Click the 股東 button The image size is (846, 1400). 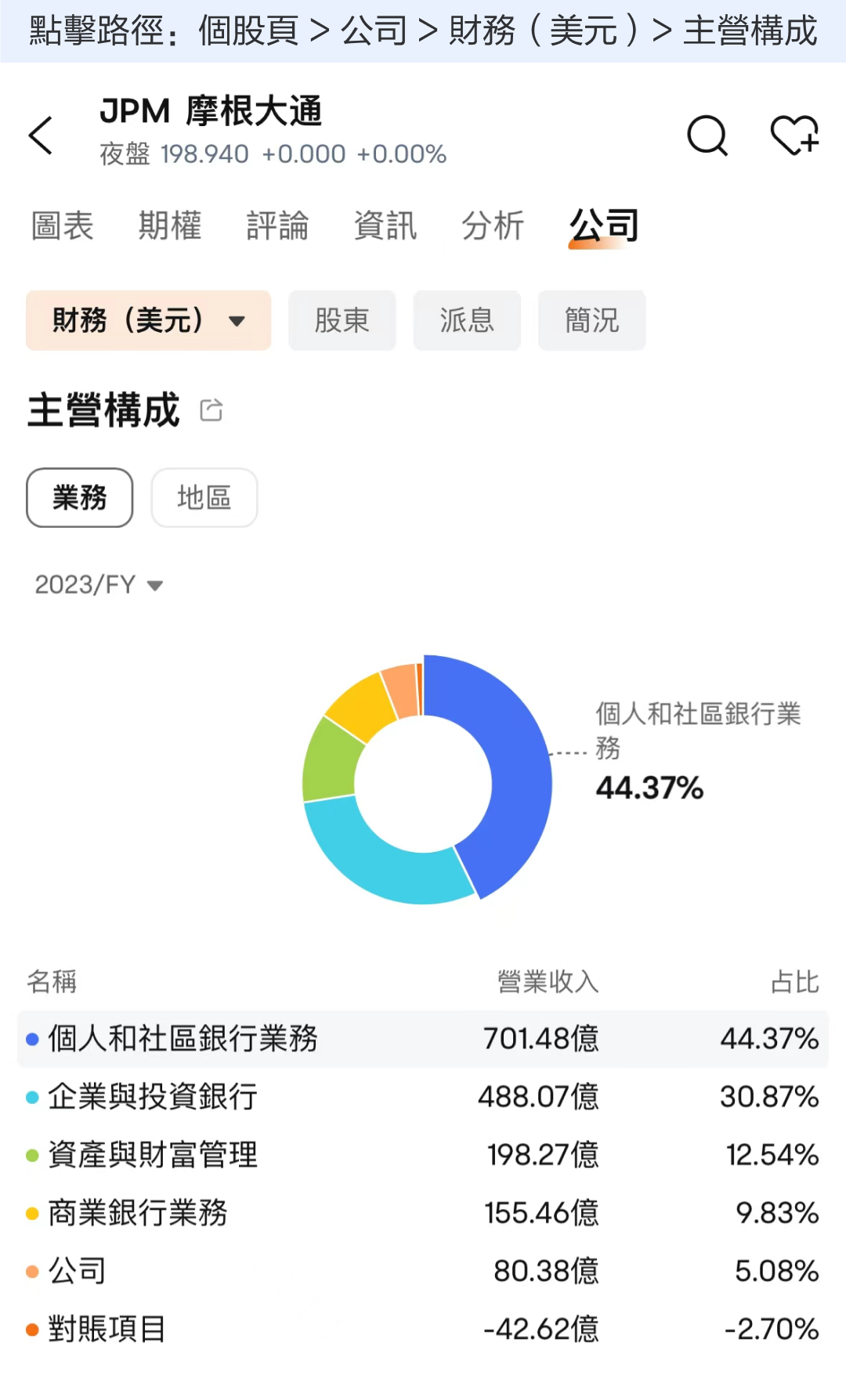click(342, 320)
